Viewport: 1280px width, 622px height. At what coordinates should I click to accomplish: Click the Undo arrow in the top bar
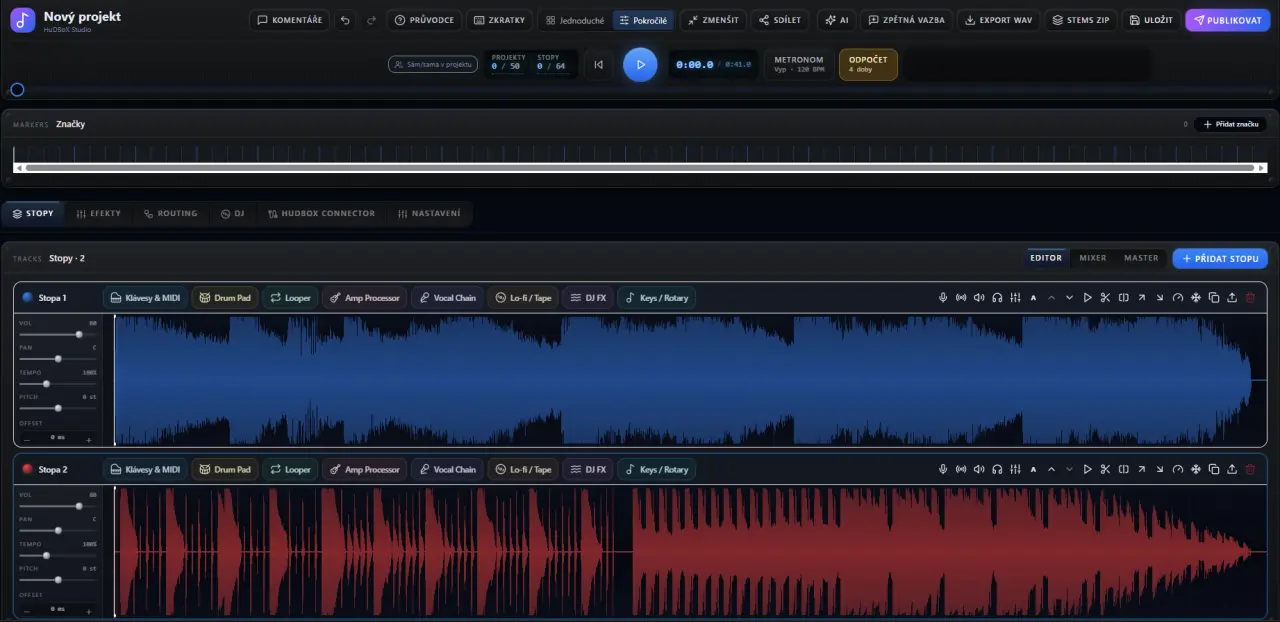(345, 20)
